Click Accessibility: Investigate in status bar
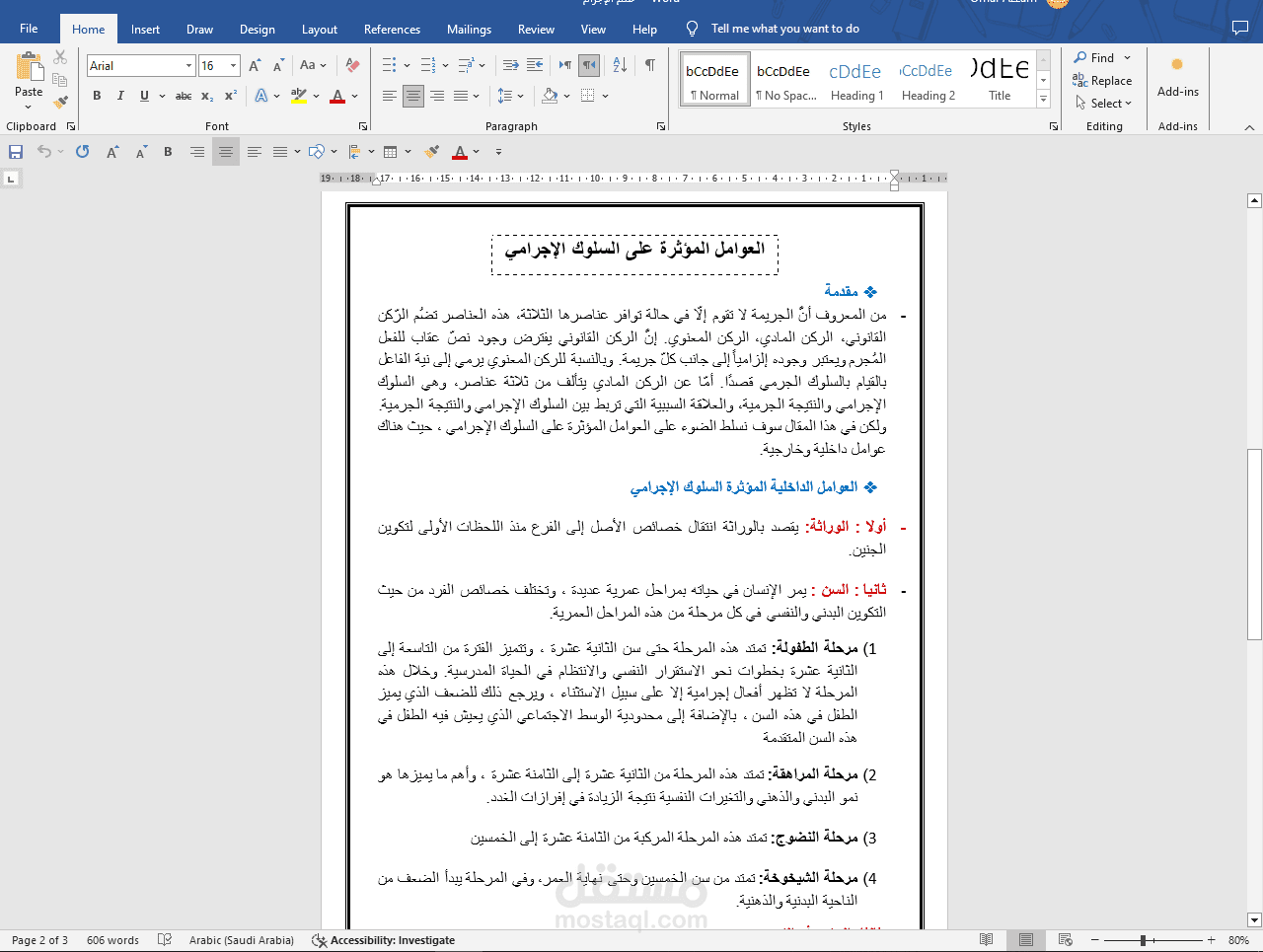The width and height of the screenshot is (1263, 952). tap(384, 940)
